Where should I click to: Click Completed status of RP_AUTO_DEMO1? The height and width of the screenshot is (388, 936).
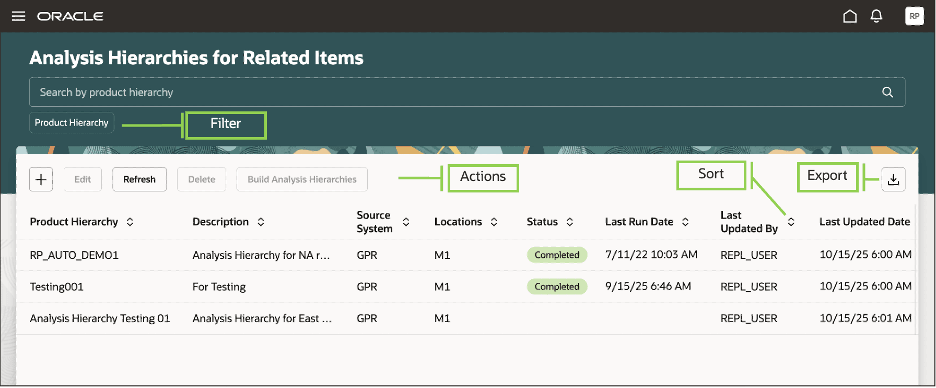click(x=557, y=255)
